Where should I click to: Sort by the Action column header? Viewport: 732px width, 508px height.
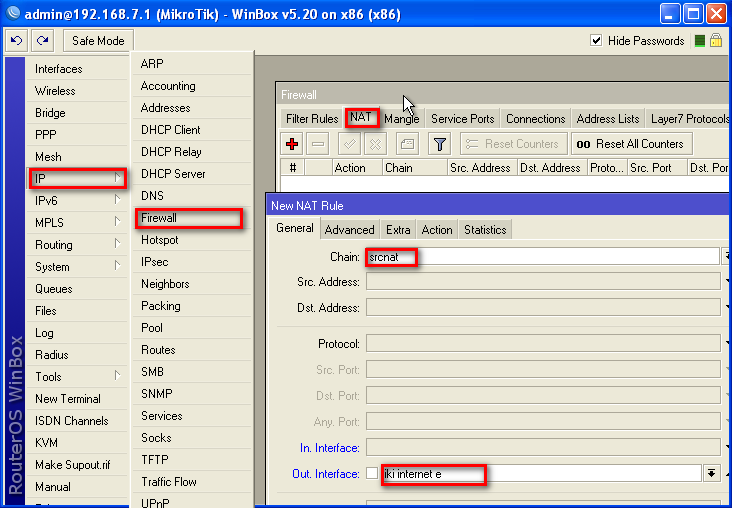point(357,168)
